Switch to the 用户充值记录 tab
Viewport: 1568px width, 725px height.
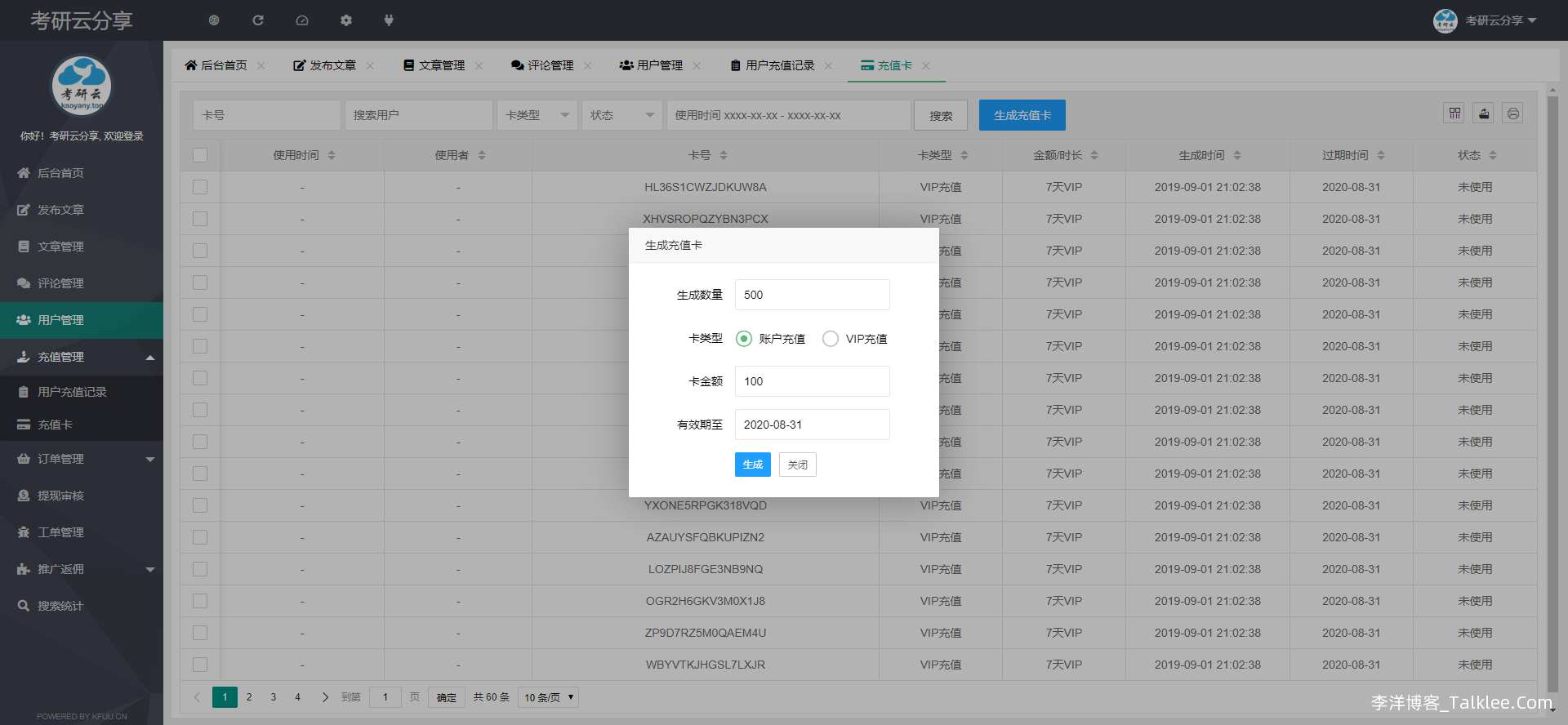point(779,65)
